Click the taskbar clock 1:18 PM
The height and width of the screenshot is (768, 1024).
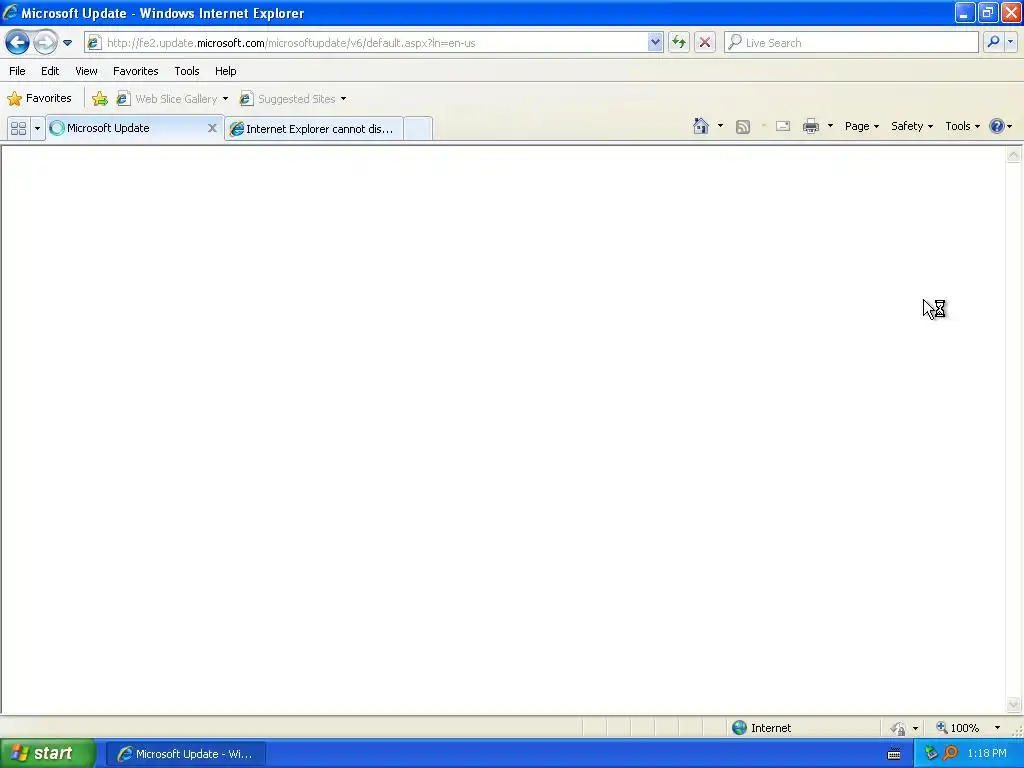(987, 754)
